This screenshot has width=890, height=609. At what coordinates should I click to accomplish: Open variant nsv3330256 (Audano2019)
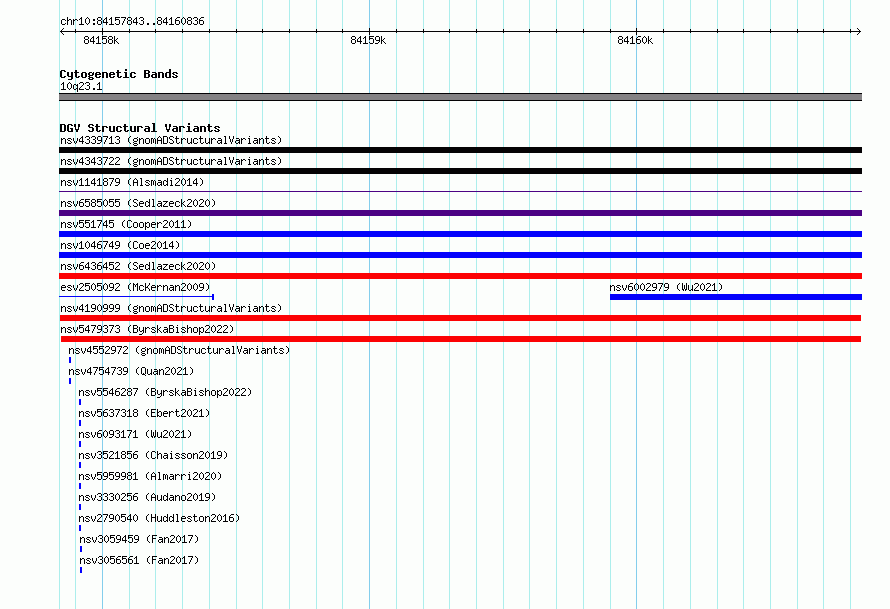pos(147,497)
